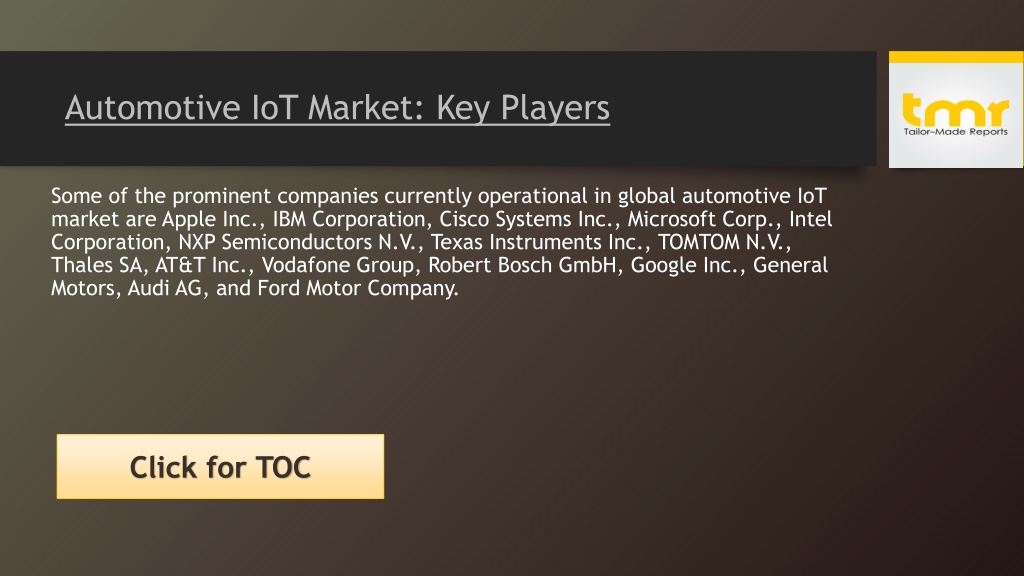Click the tmr Tailor-Made Reports logo
1024x576 pixels.
point(956,110)
